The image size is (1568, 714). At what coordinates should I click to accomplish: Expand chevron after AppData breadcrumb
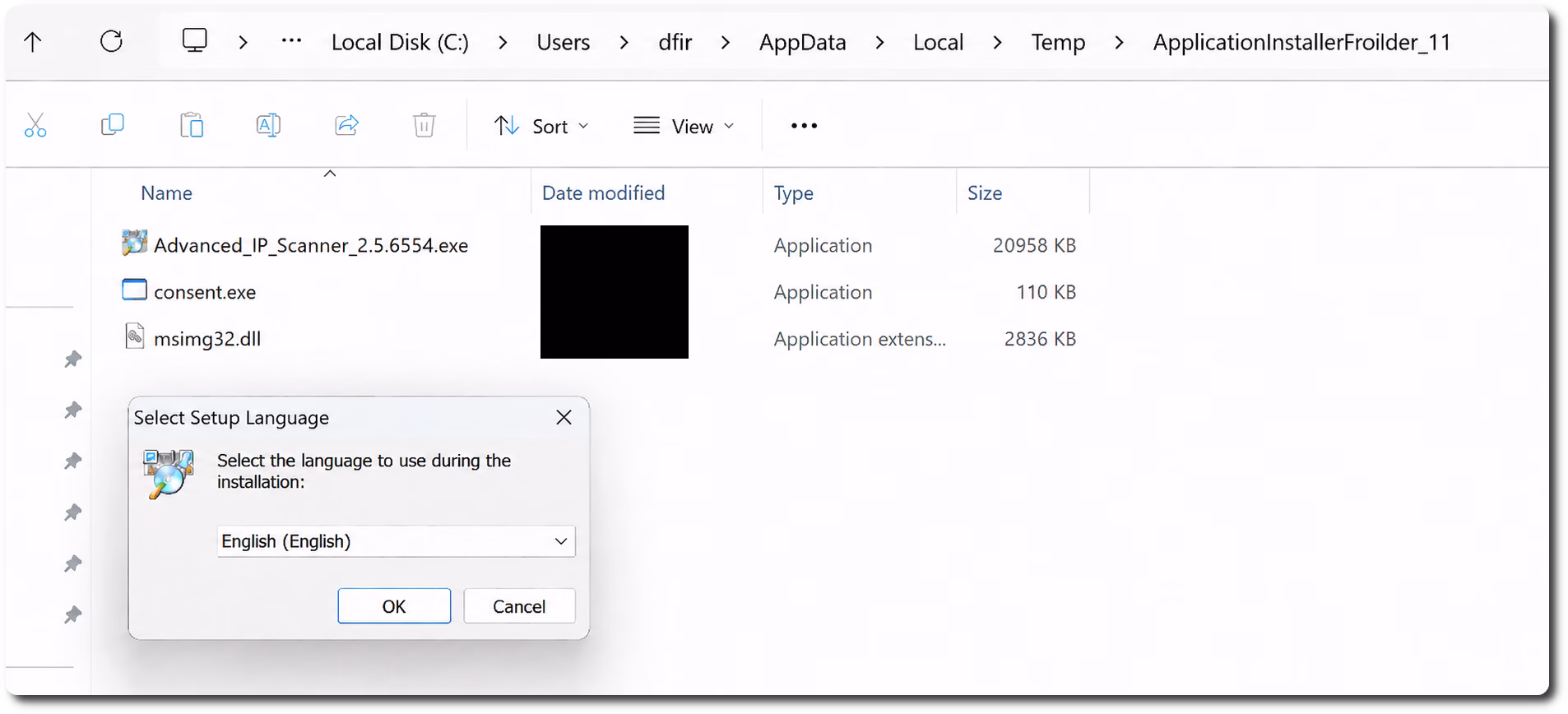[x=879, y=42]
